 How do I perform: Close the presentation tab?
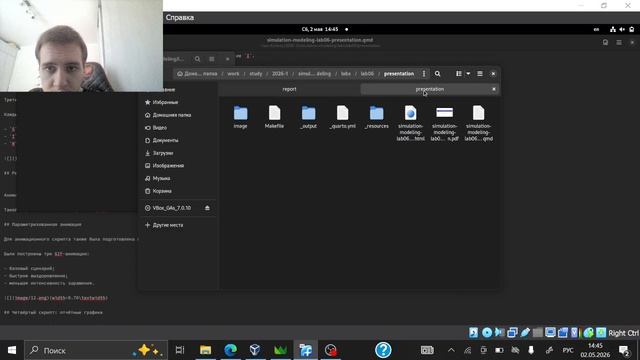pos(494,89)
